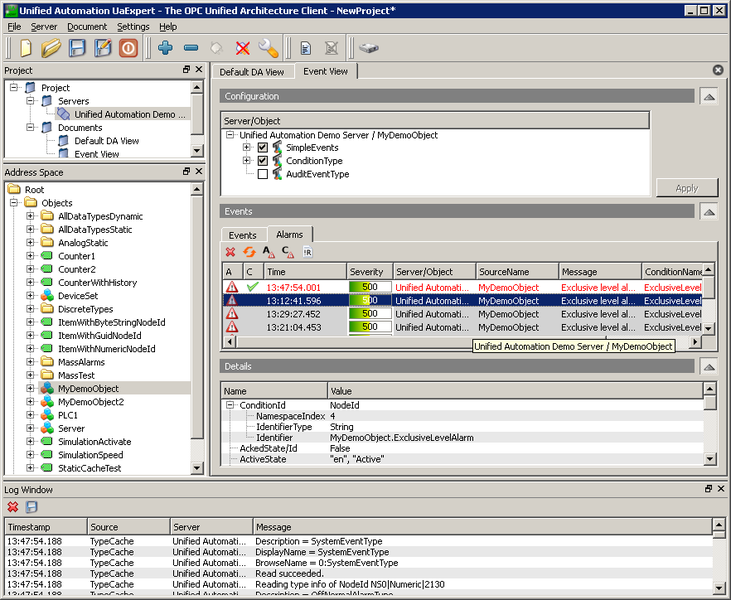The width and height of the screenshot is (731, 600).
Task: Click the orange refresh alarms icon
Action: [249, 252]
